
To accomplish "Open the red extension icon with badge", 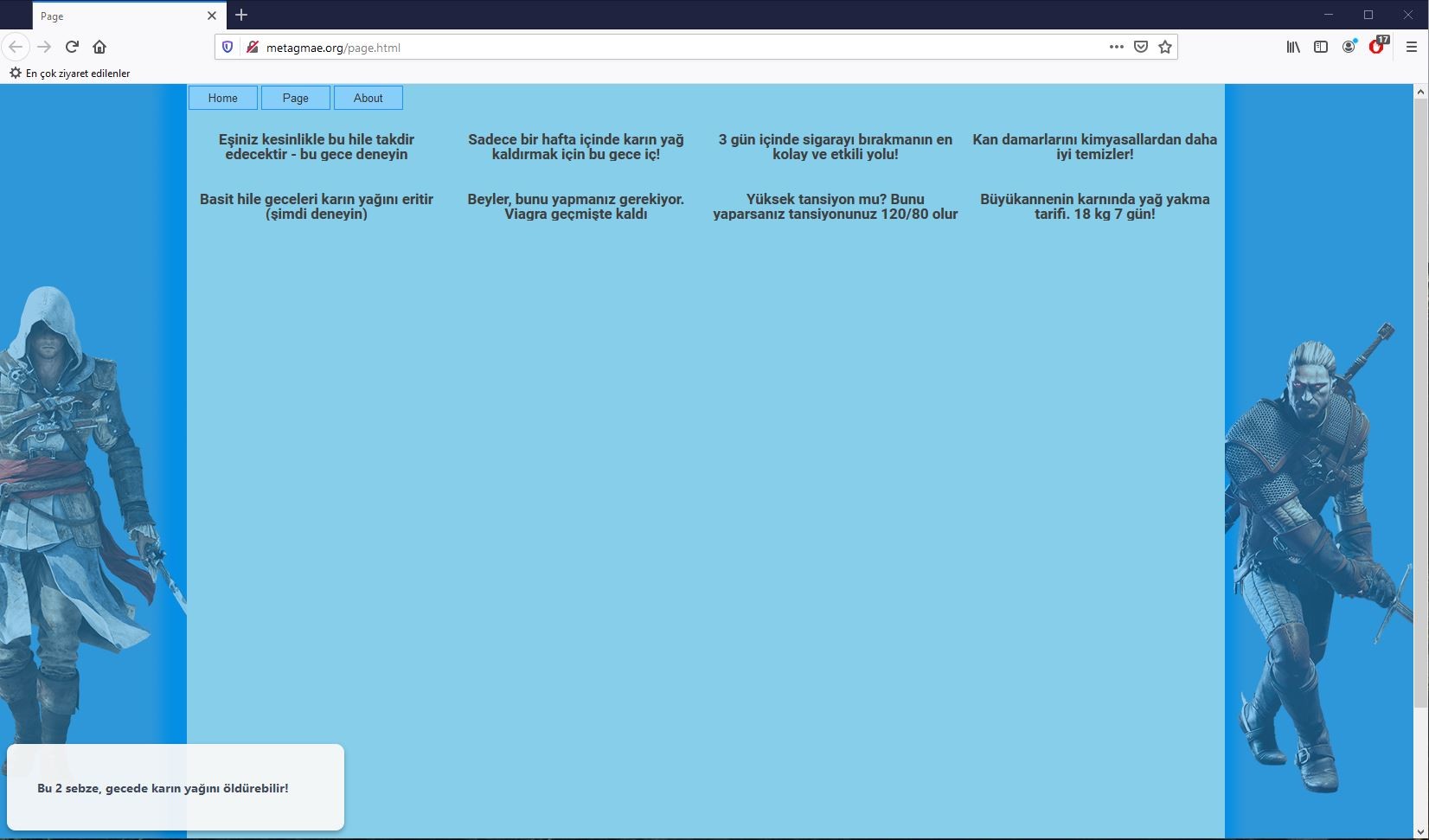I will (1378, 47).
